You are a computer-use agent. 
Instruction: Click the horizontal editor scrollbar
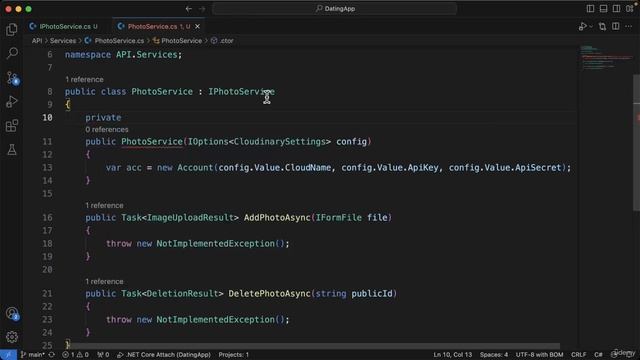coord(314,346)
